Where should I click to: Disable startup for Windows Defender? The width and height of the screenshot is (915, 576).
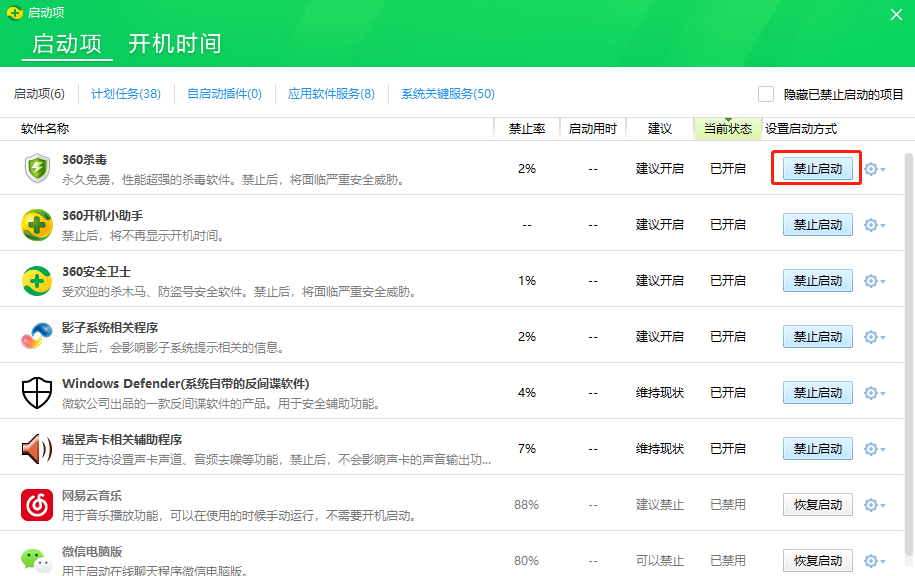(x=818, y=393)
